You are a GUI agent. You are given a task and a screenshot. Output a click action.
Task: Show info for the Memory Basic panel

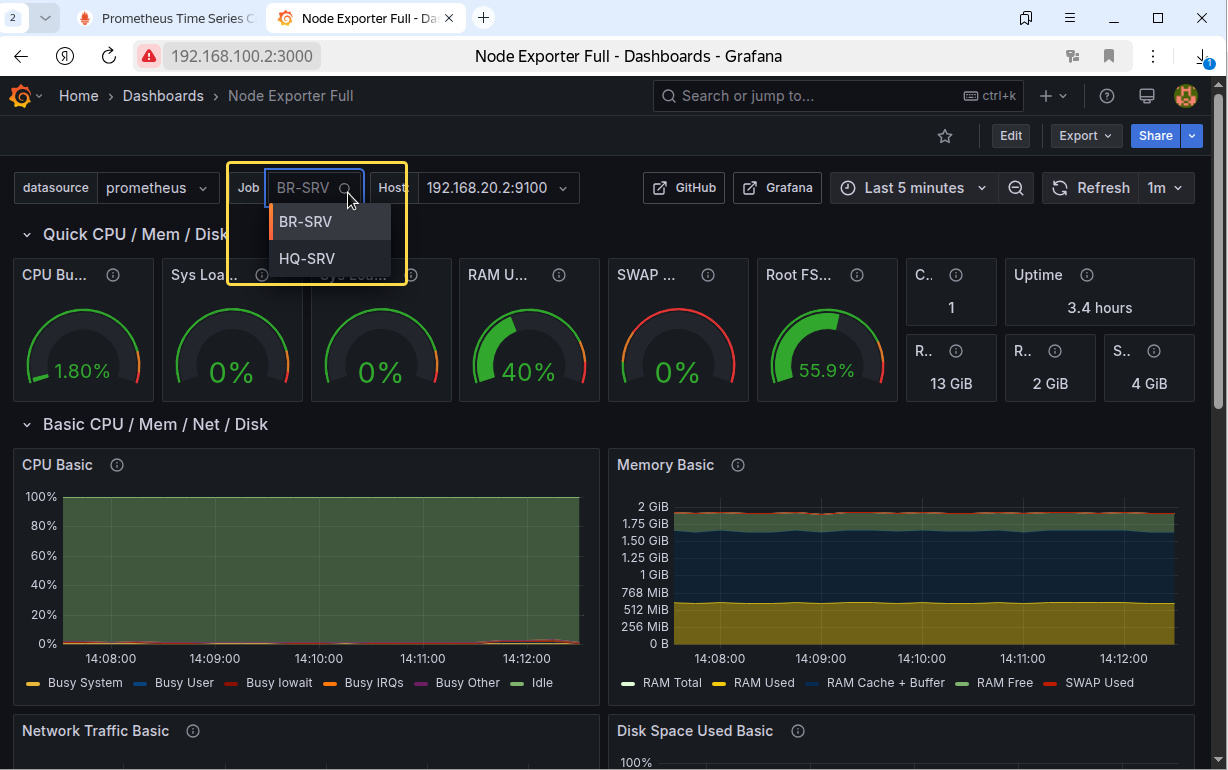(x=738, y=465)
